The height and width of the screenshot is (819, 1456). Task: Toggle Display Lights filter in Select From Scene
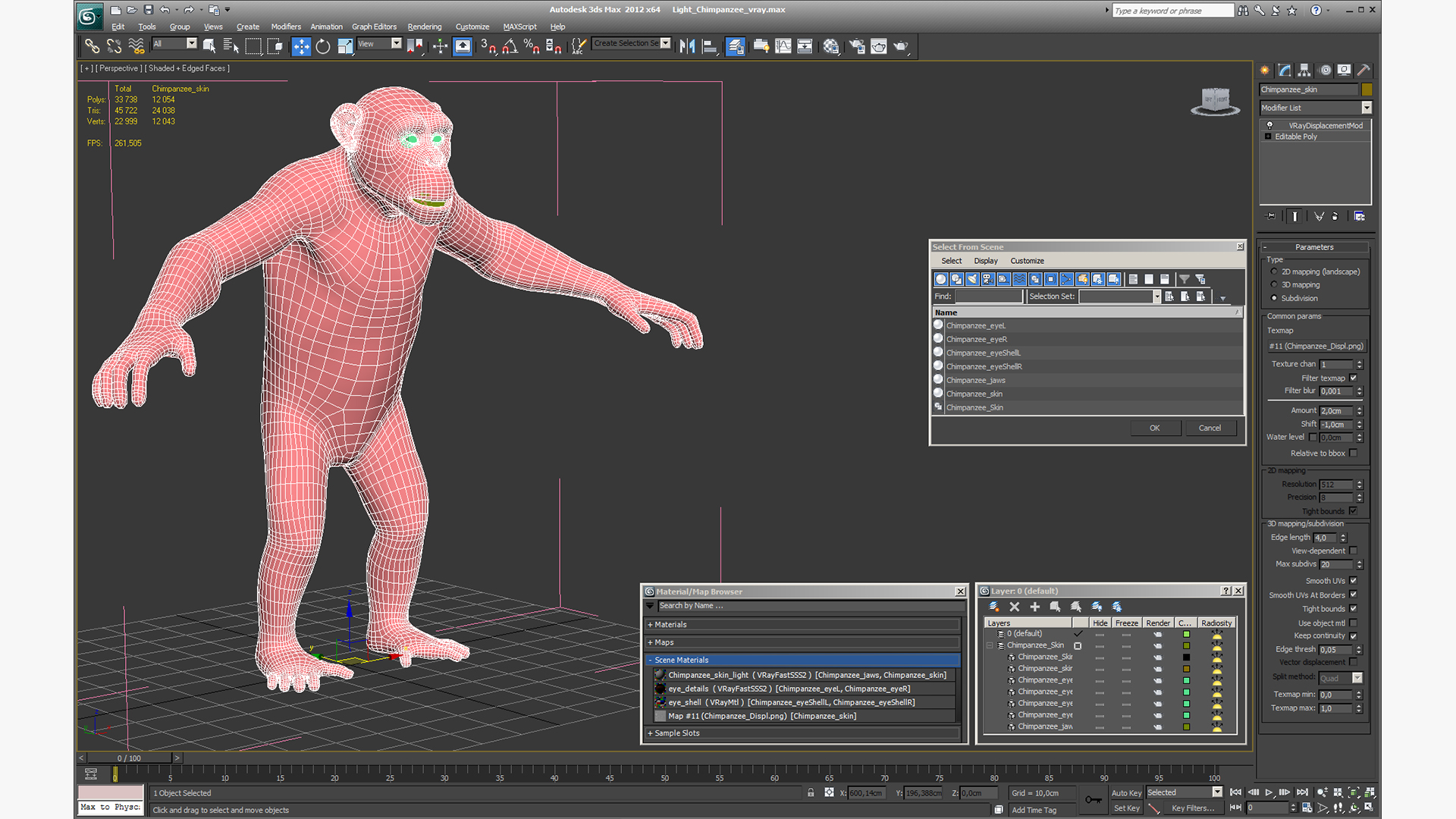(972, 279)
